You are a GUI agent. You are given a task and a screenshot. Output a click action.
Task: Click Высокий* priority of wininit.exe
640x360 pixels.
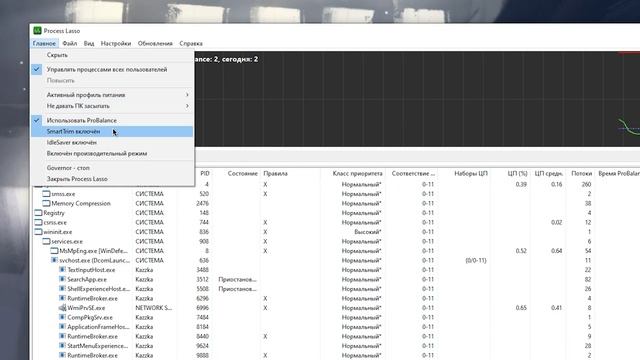click(367, 232)
